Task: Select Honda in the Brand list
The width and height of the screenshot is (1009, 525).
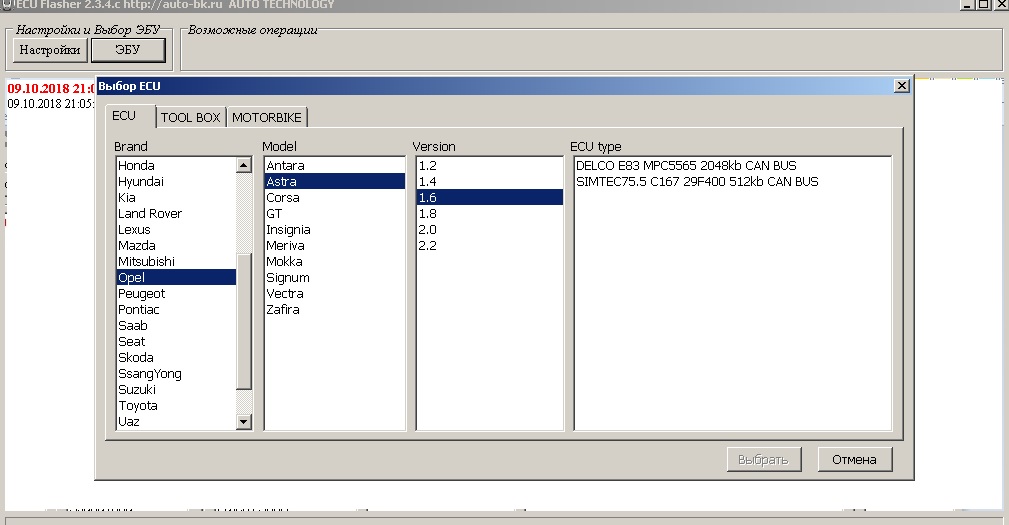Action: click(x=176, y=165)
